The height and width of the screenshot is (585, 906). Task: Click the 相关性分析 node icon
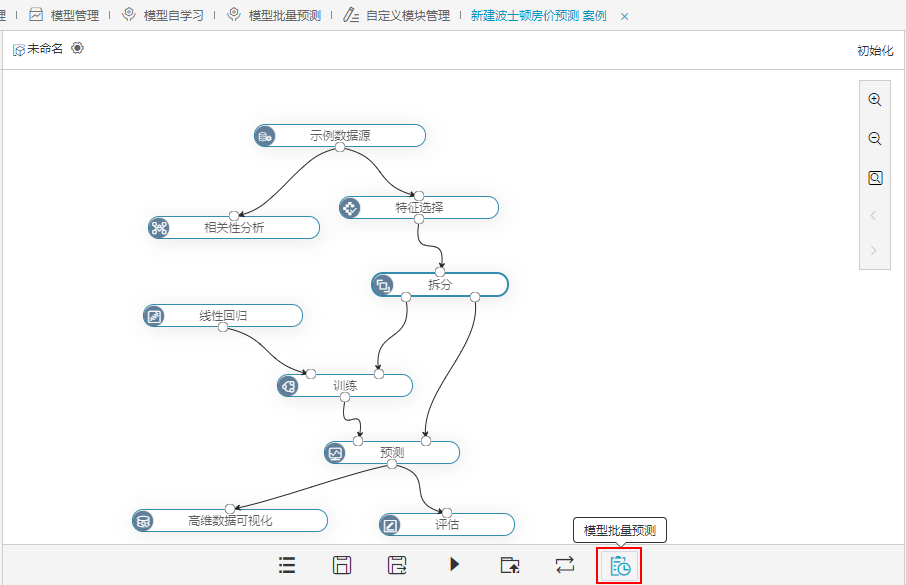159,228
